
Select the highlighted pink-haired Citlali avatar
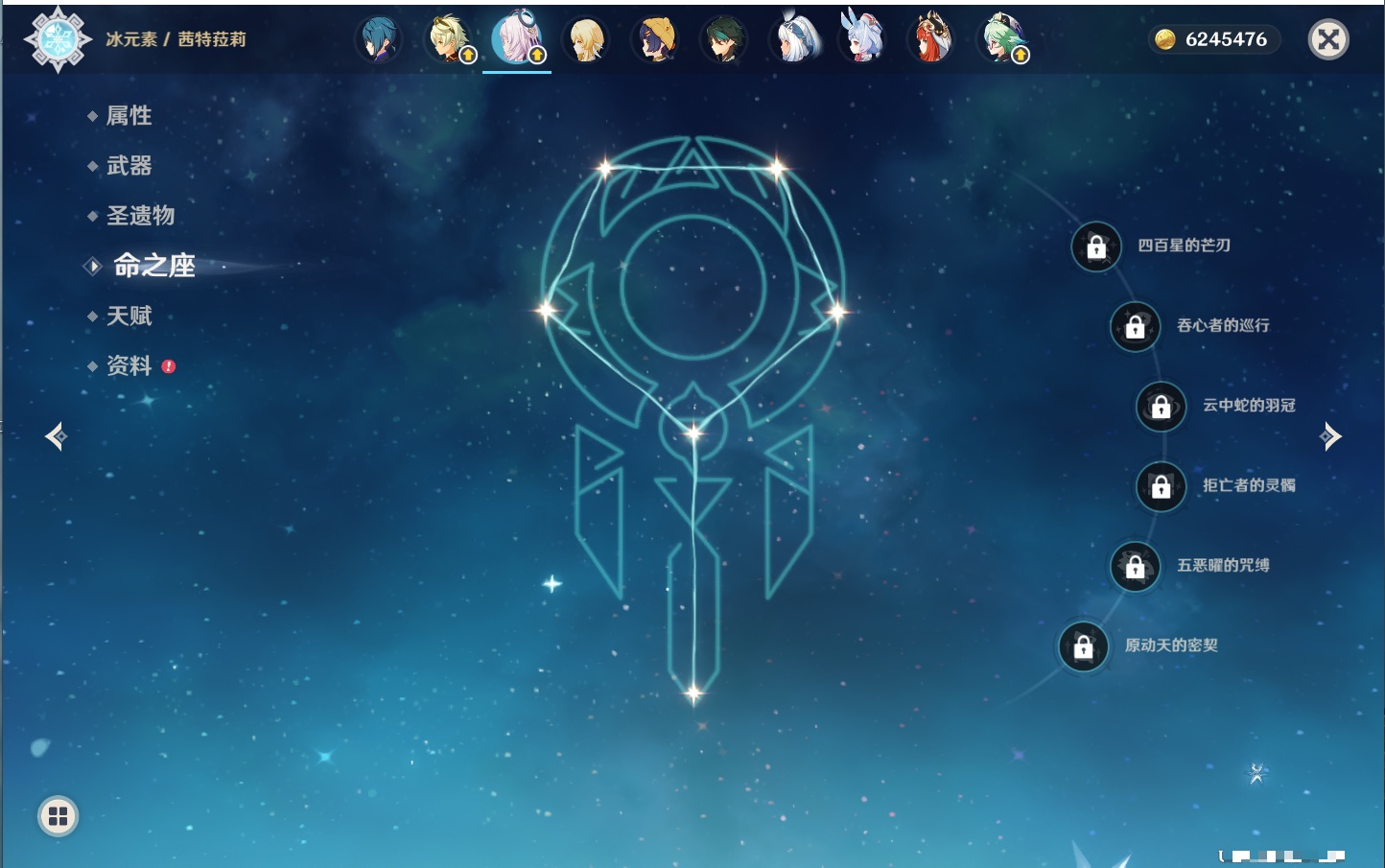[517, 39]
